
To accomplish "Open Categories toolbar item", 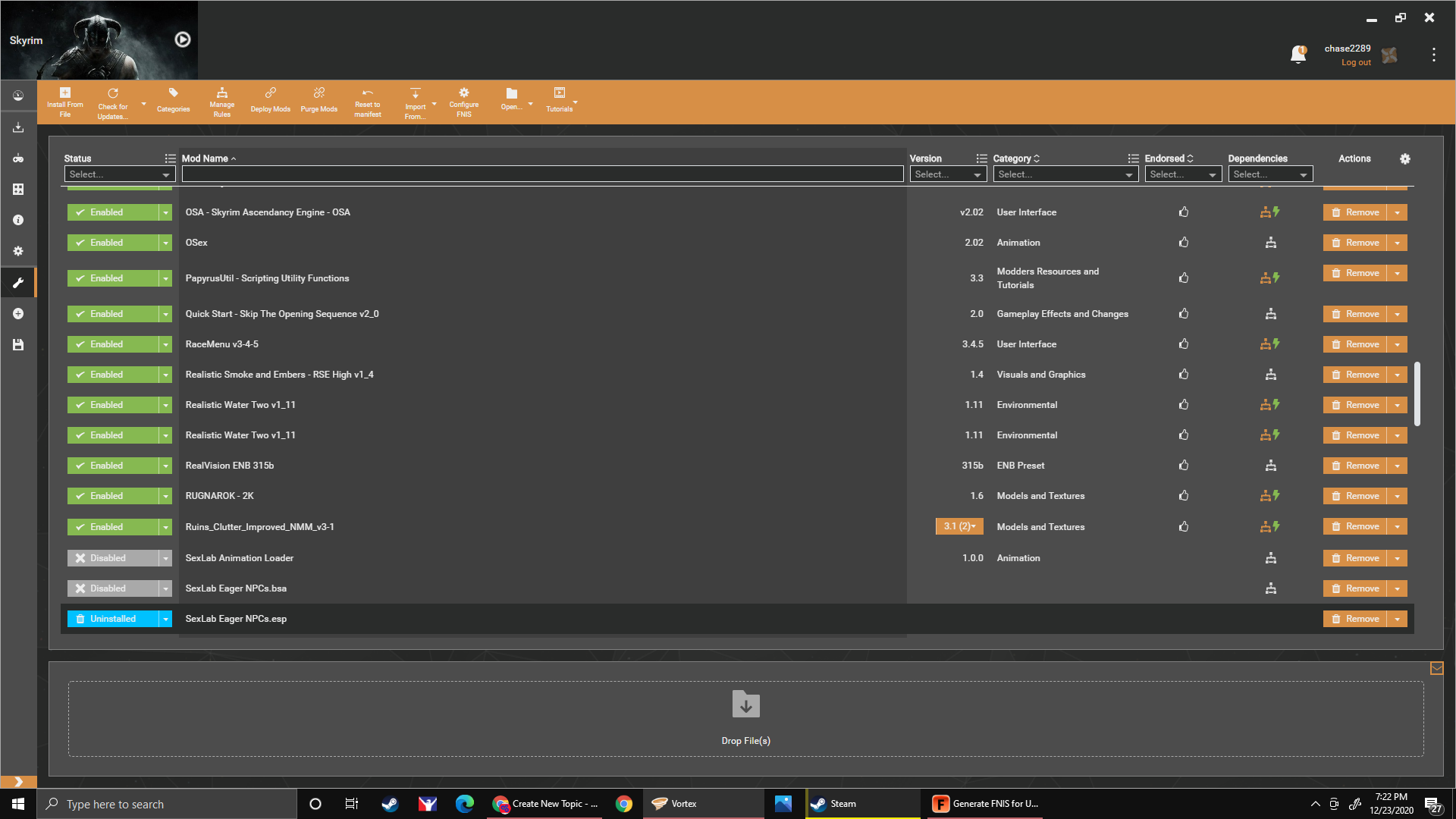I will (x=174, y=100).
